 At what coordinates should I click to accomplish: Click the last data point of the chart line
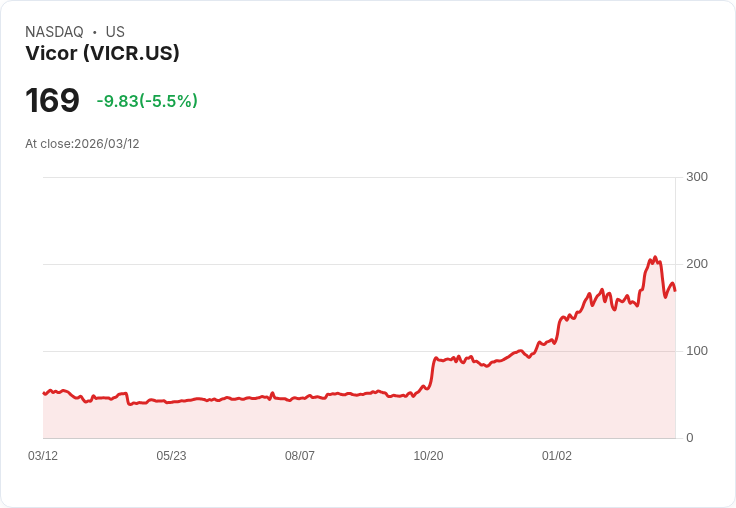click(x=675, y=291)
